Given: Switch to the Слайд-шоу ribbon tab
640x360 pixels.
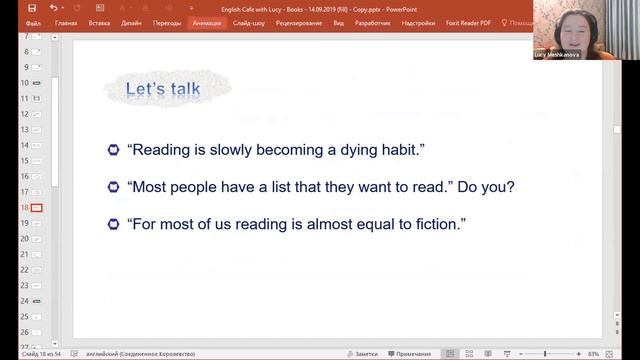Looking at the screenshot, I should [249, 23].
